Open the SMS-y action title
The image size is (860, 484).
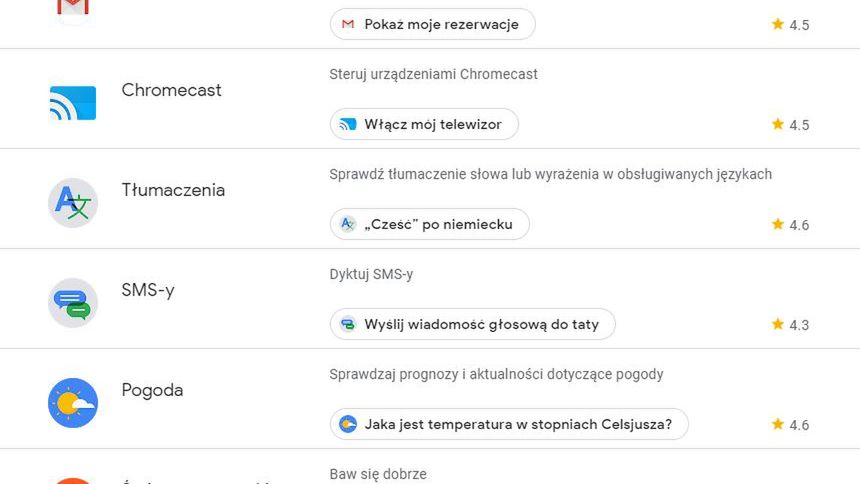pos(148,290)
